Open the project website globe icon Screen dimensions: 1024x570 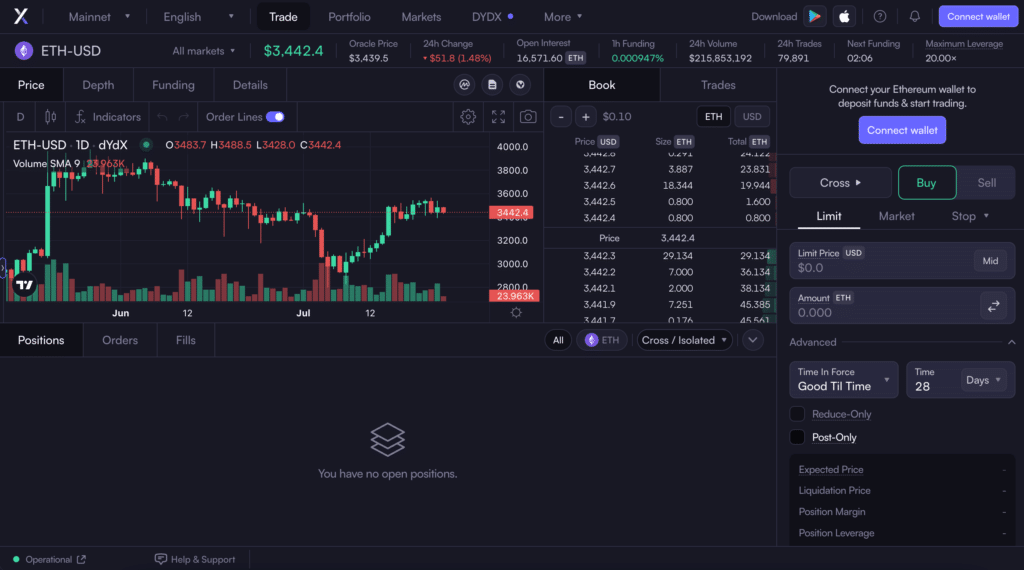520,85
